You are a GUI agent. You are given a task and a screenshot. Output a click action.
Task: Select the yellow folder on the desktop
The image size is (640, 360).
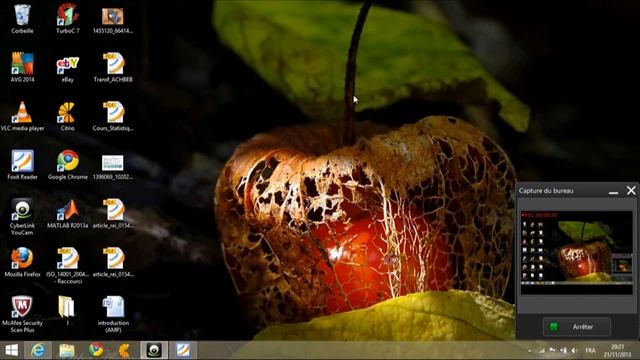pyautogui.click(x=67, y=310)
